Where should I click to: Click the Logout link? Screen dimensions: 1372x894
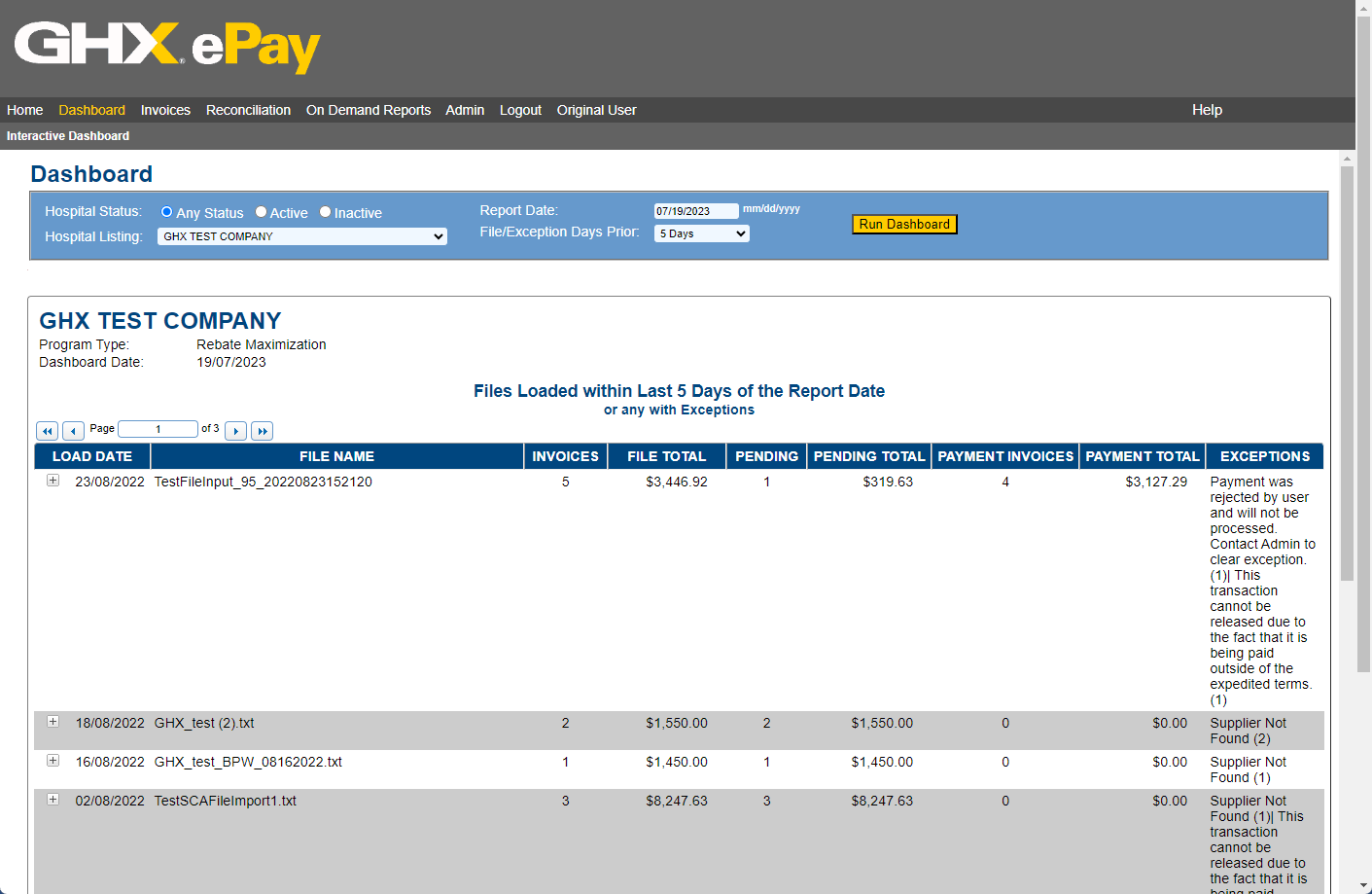(x=520, y=110)
